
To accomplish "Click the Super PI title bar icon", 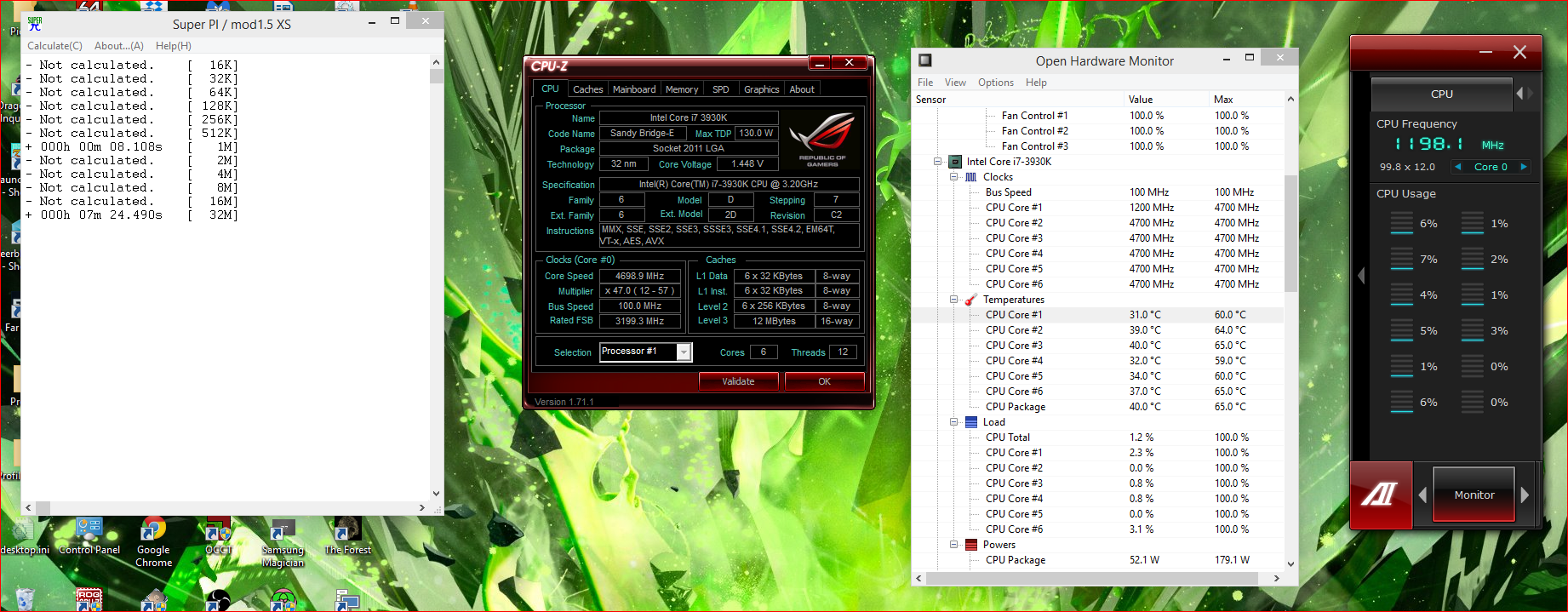I will [34, 24].
